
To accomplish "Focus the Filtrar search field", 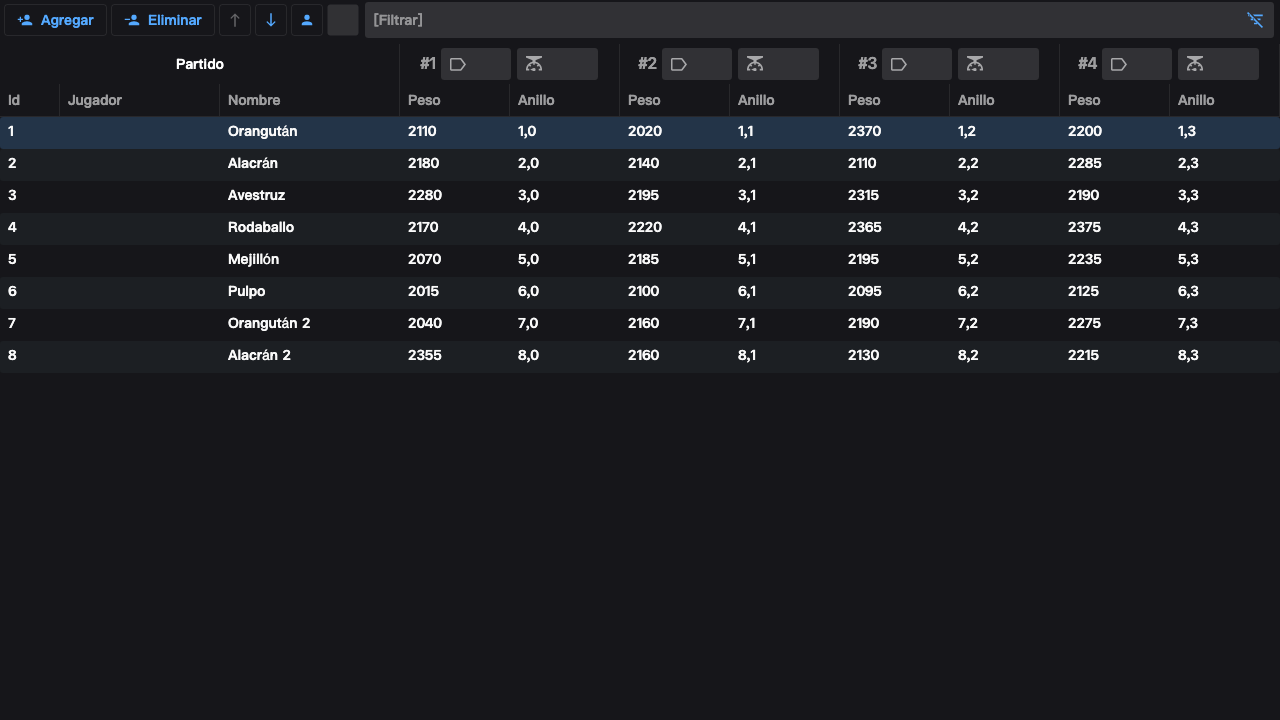I will click(x=800, y=20).
